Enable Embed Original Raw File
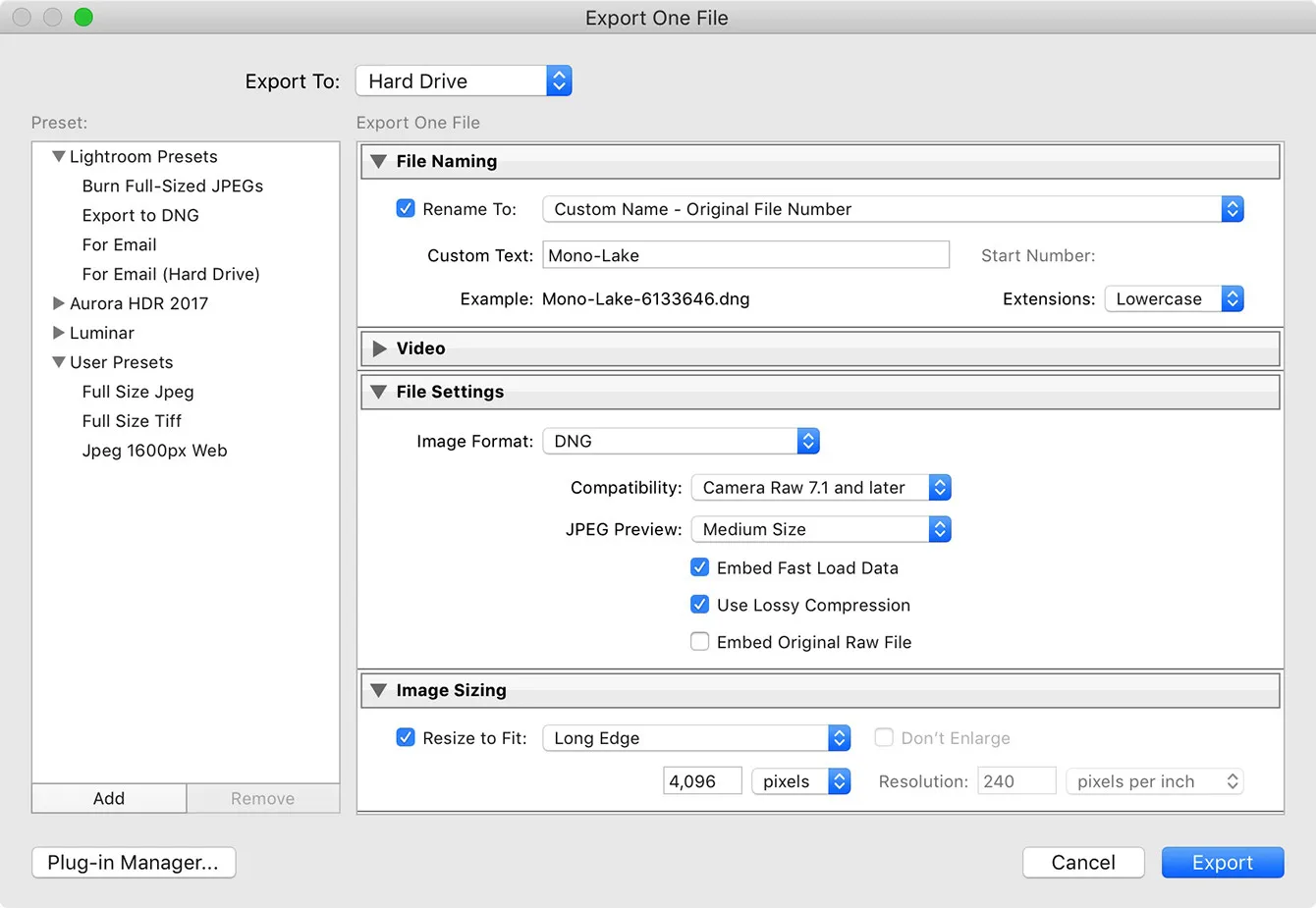This screenshot has width=1316, height=908. coord(700,642)
